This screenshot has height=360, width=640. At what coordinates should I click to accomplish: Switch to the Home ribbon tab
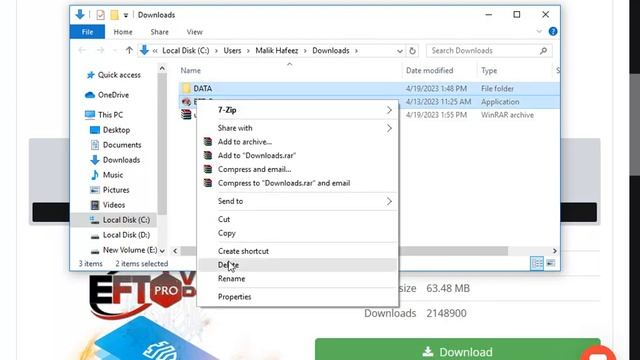pos(123,32)
